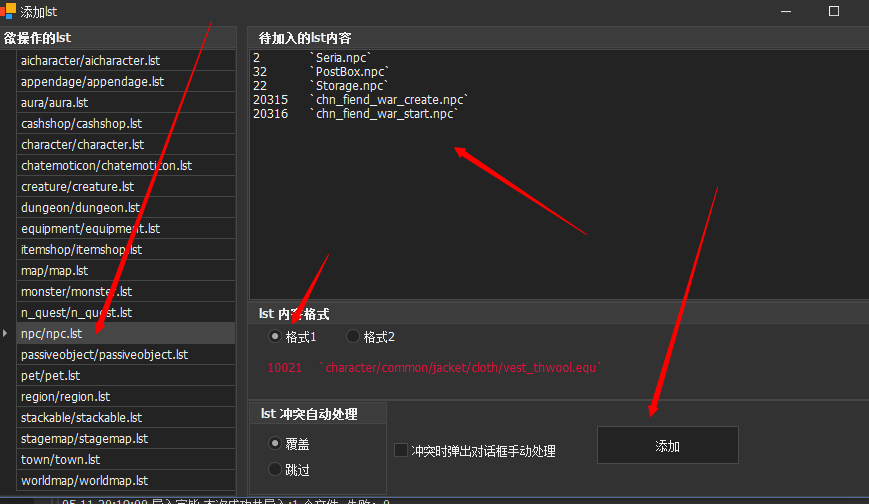869x504 pixels.
Task: Select the 格式2 radio button
Action: point(353,337)
